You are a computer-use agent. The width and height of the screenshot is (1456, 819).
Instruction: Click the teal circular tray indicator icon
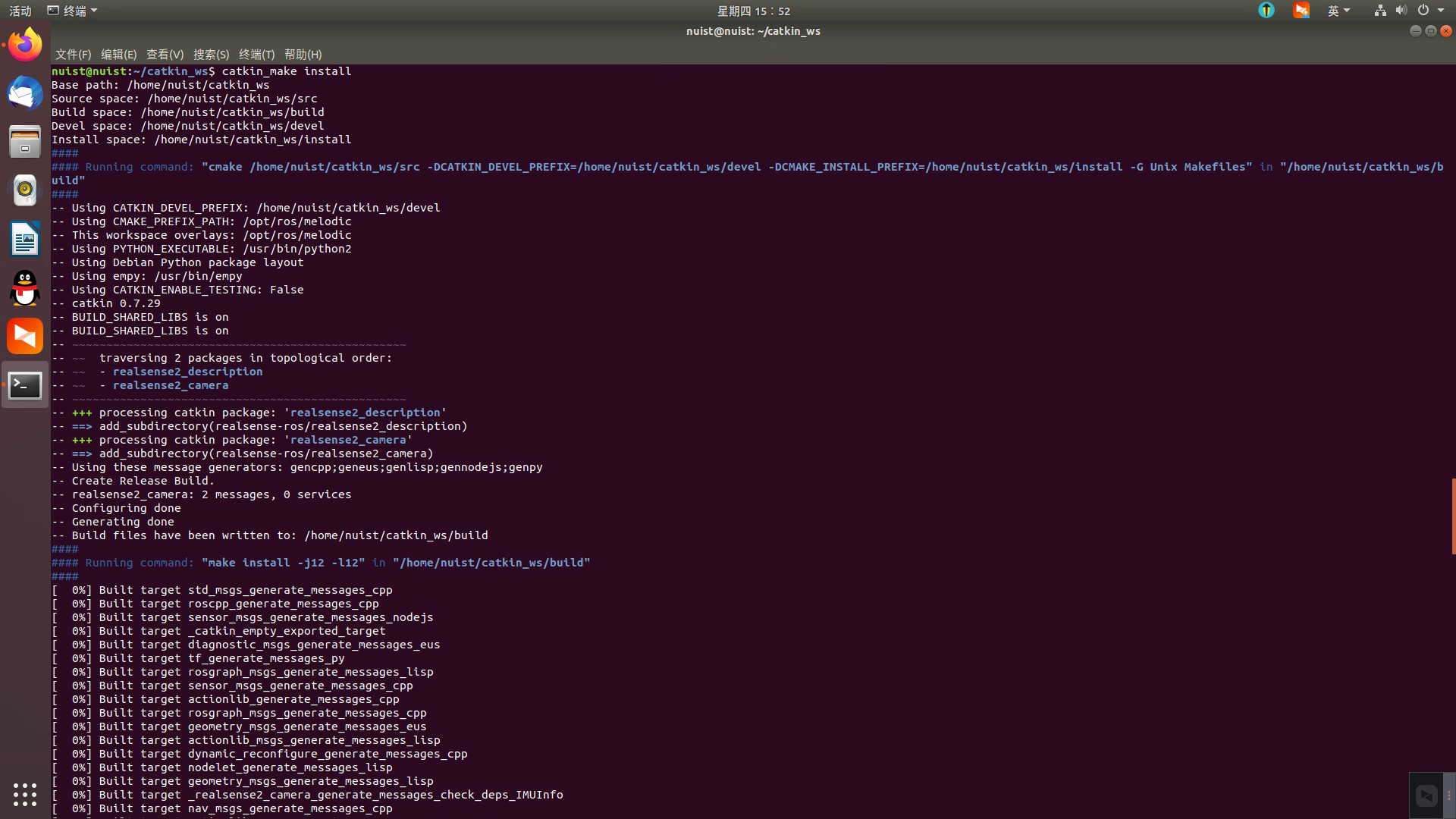1266,11
